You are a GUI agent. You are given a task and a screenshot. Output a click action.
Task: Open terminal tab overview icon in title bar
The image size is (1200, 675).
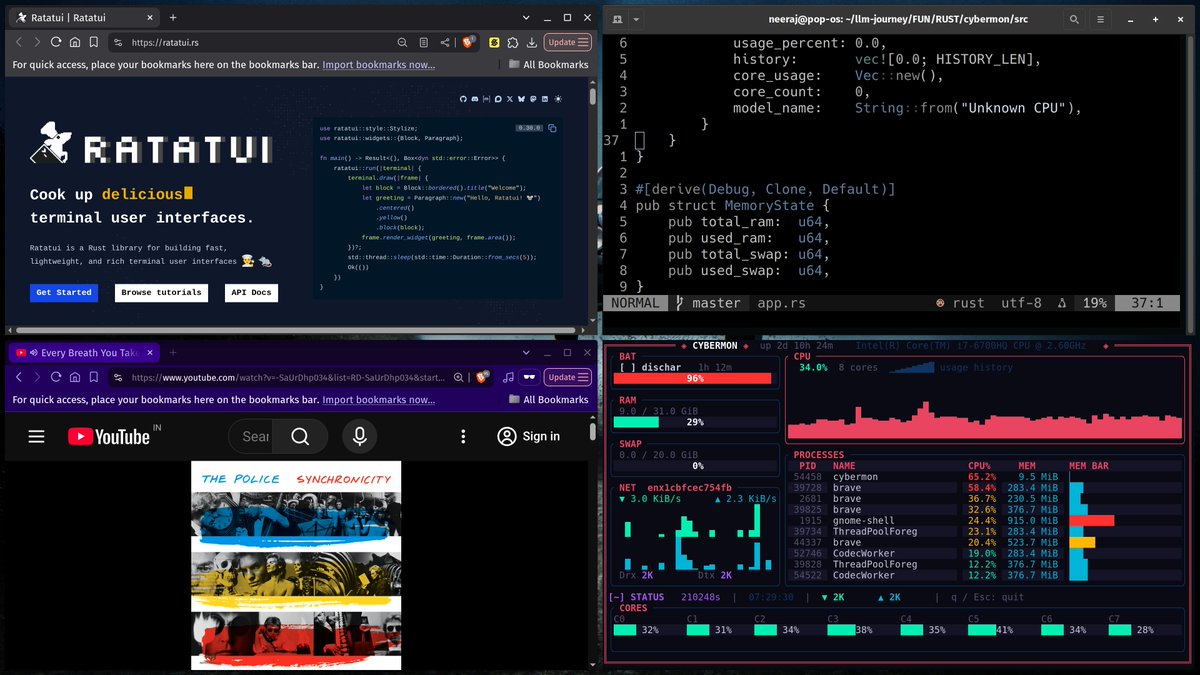[x=618, y=19]
